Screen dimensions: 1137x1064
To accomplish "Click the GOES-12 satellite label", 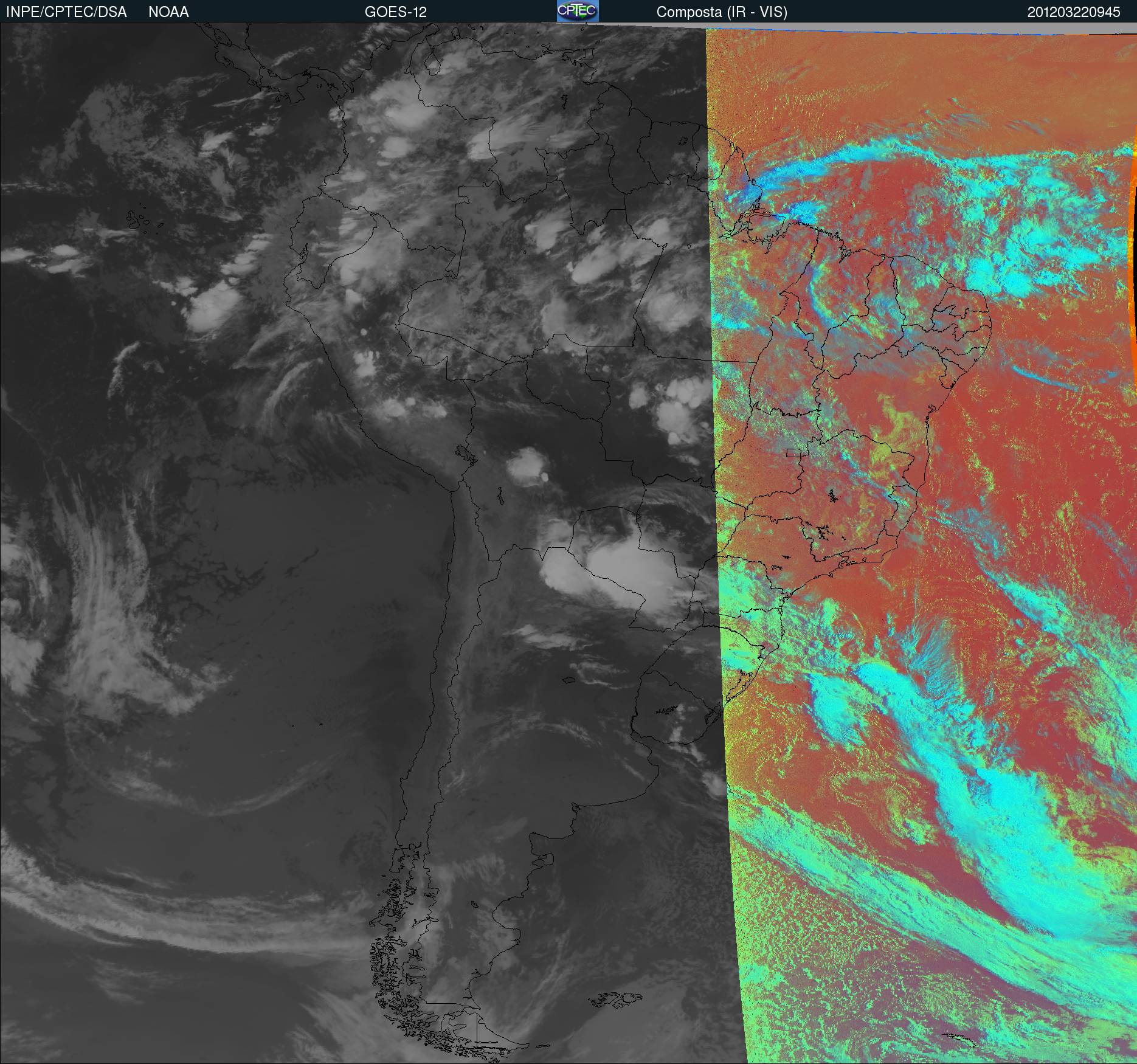I will (396, 12).
